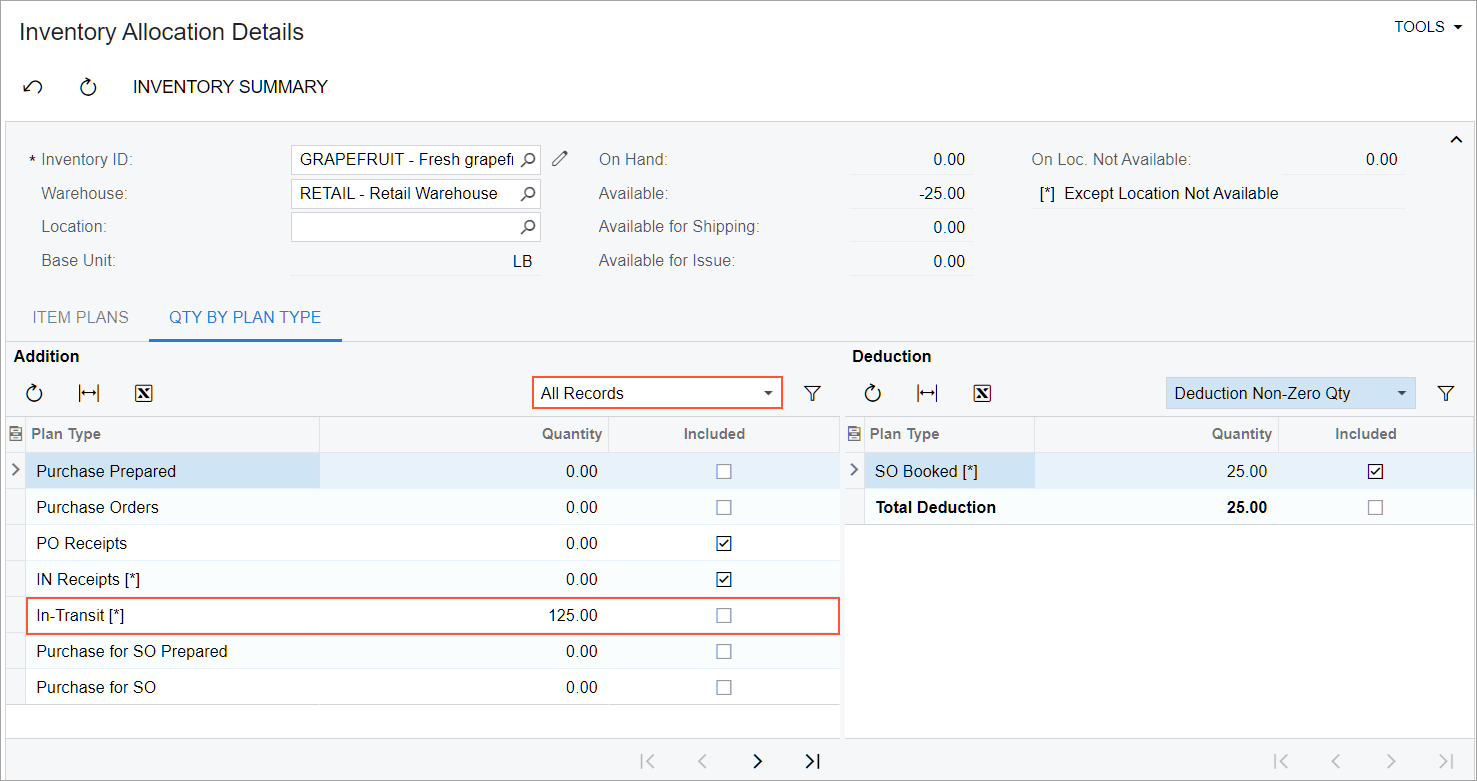The height and width of the screenshot is (781, 1477).
Task: Toggle the Included checkbox for In-Transit
Action: coord(724,615)
